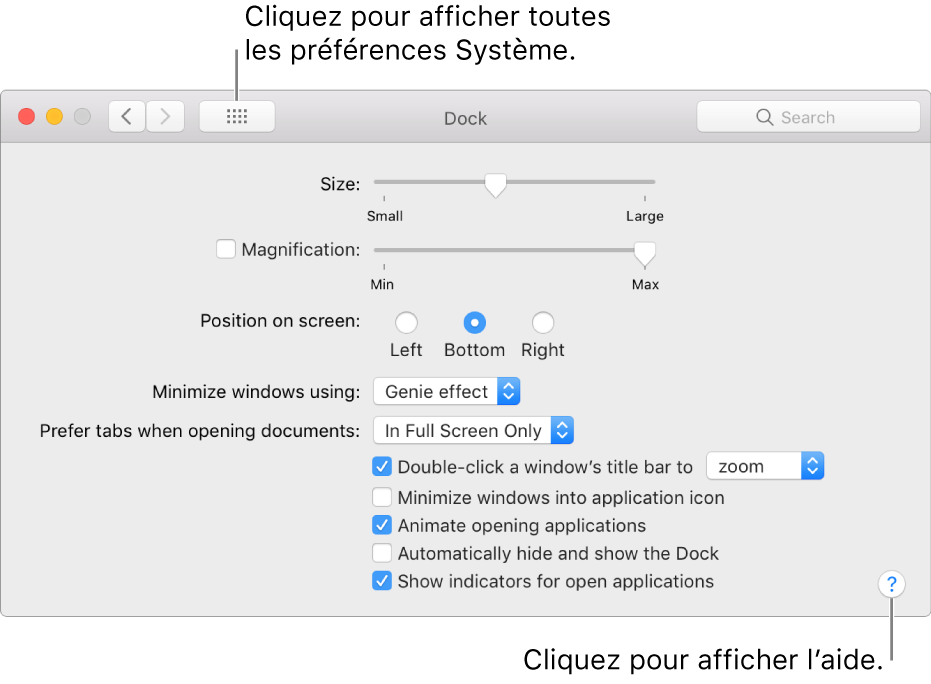Viewport: 931px width, 684px height.
Task: Click the magnifying glass search icon
Action: [x=764, y=117]
